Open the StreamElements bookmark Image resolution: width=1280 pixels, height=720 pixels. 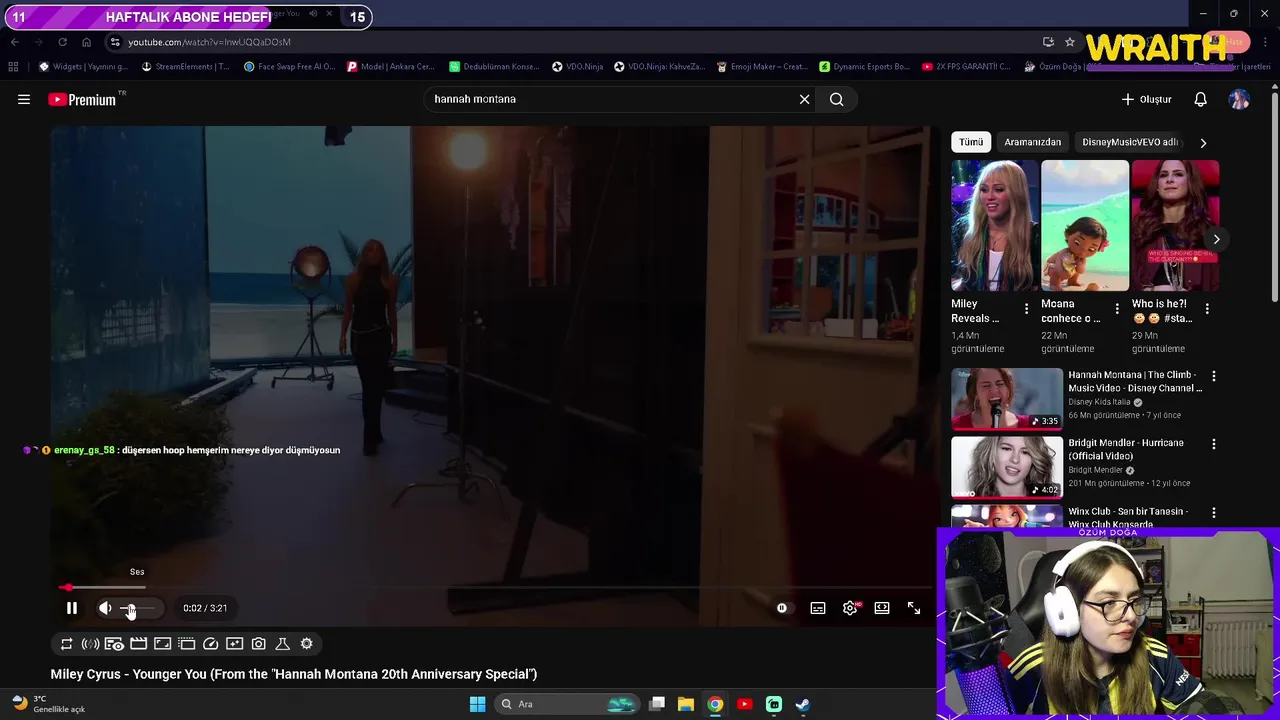185,67
